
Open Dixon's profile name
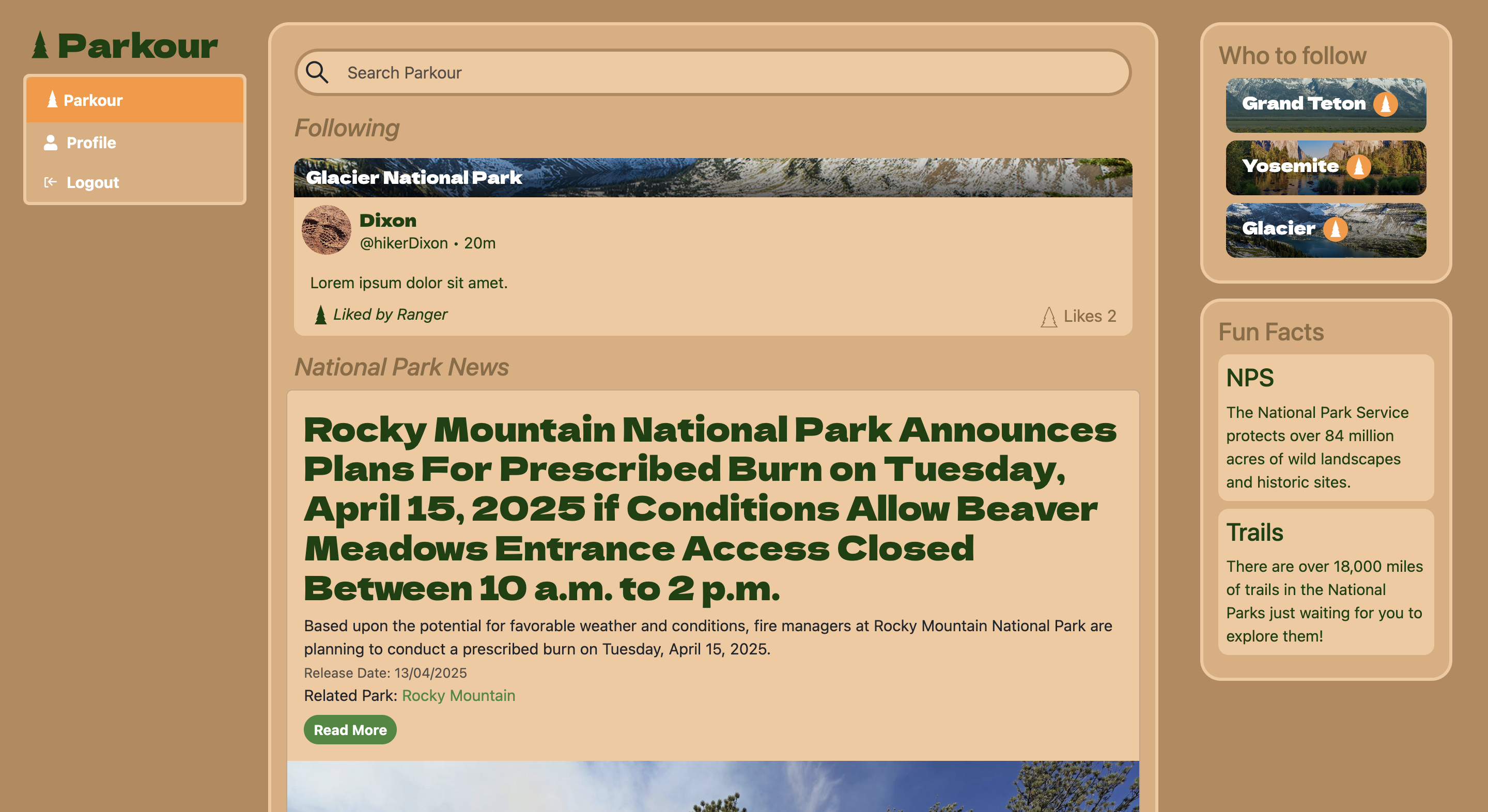388,220
